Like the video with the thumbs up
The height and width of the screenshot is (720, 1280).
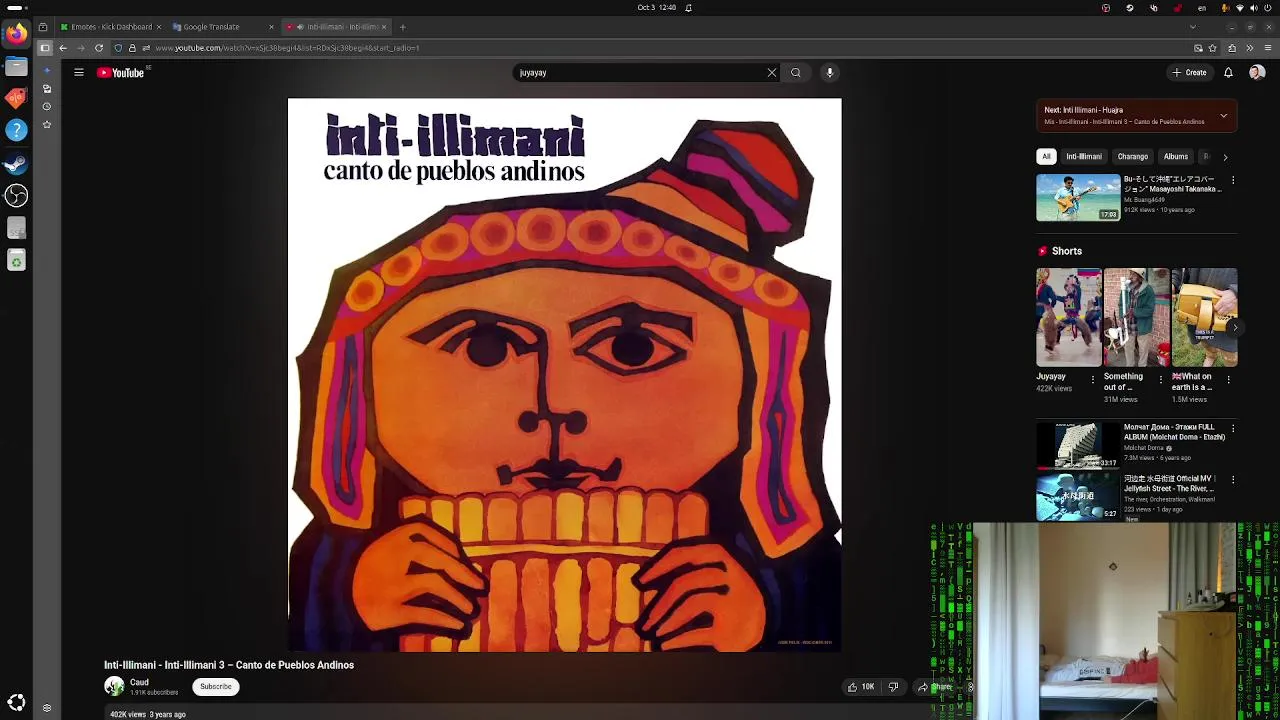[x=860, y=687]
